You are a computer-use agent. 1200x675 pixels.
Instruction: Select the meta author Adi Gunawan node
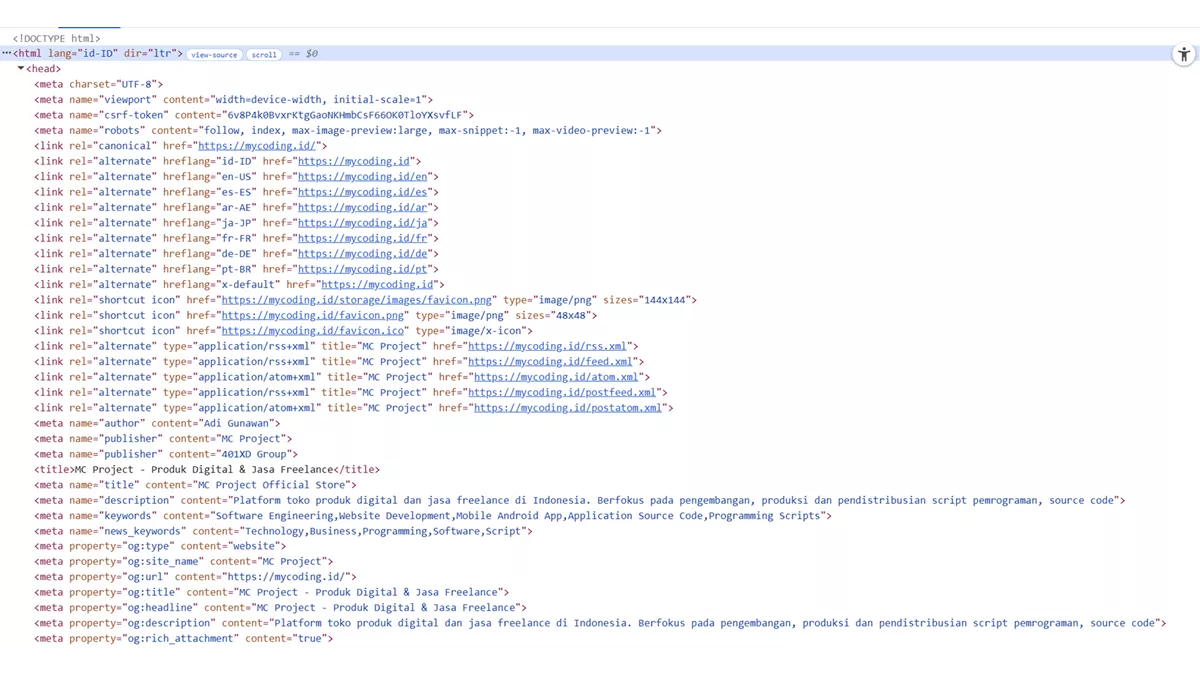pos(157,423)
